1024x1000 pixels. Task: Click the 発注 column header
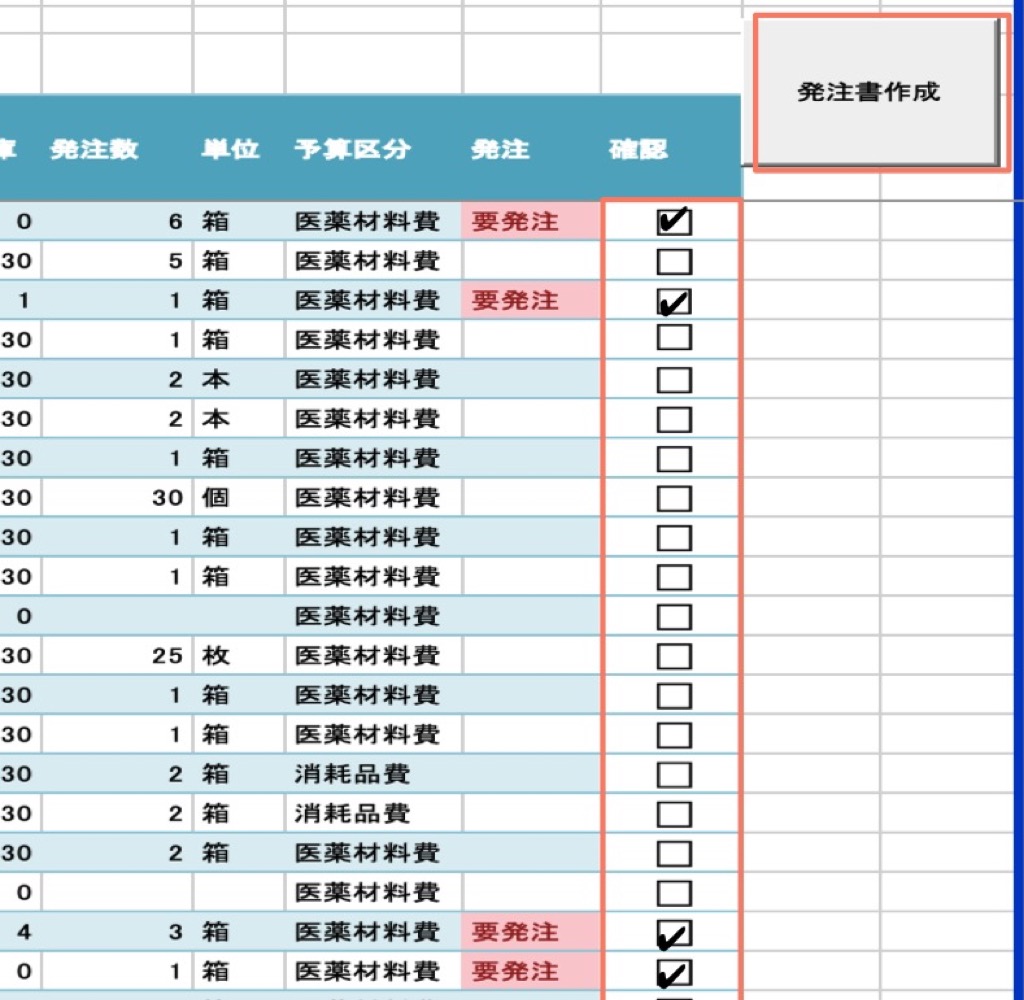click(x=500, y=150)
